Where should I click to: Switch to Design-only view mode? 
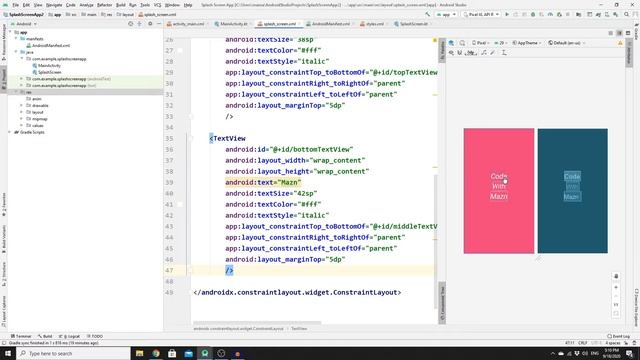628,33
